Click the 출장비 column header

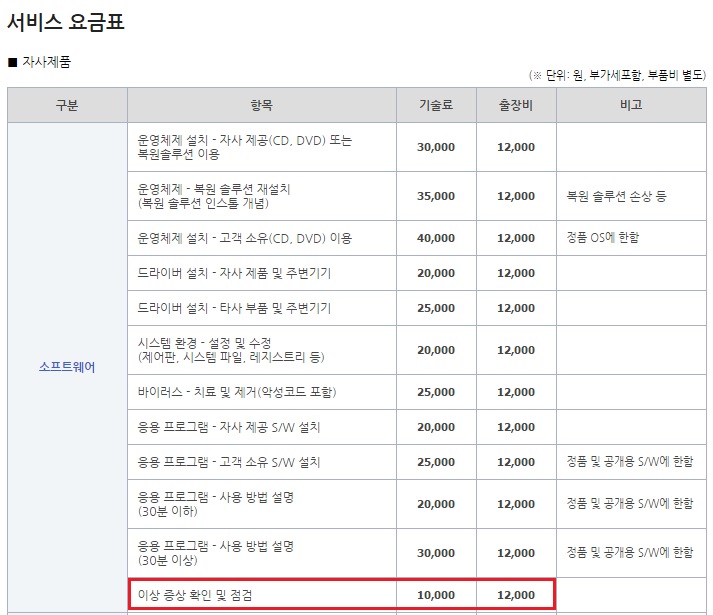point(516,105)
